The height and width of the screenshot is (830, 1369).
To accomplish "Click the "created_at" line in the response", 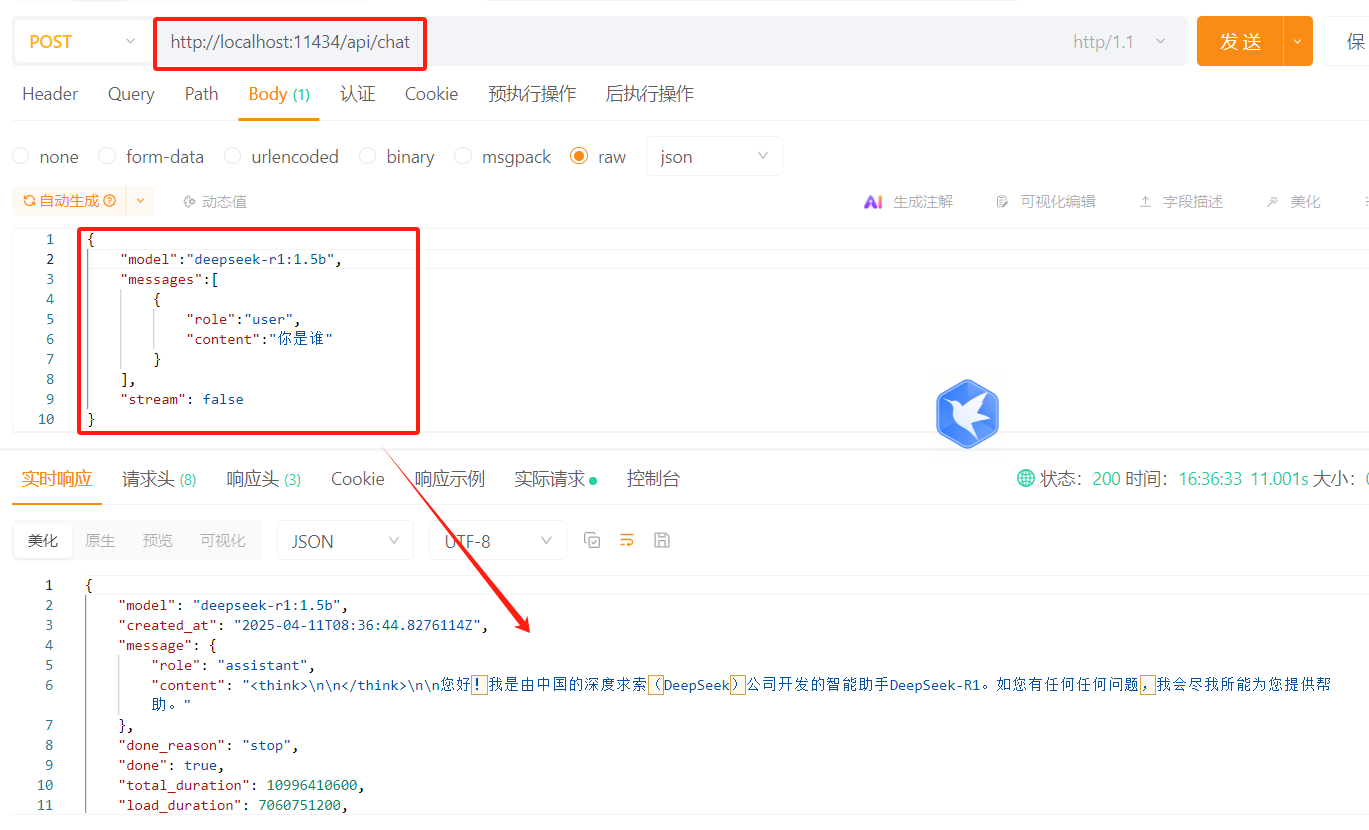I will click(x=303, y=625).
